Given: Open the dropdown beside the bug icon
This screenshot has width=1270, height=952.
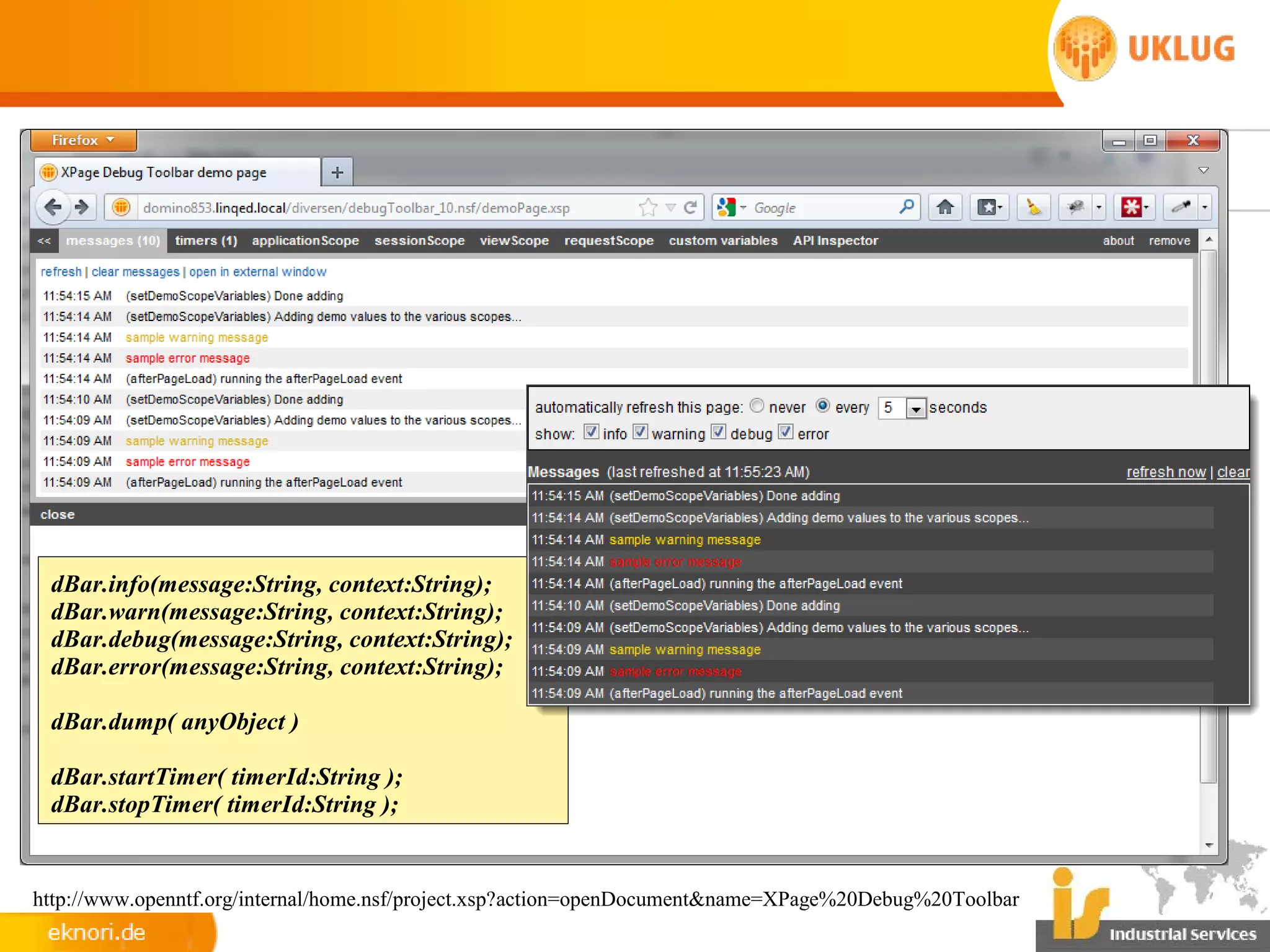Looking at the screenshot, I should click(x=1099, y=207).
